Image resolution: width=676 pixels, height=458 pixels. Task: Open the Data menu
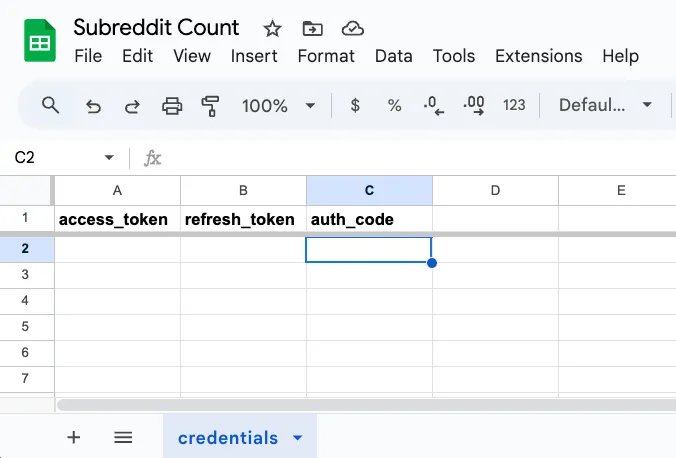(x=393, y=56)
